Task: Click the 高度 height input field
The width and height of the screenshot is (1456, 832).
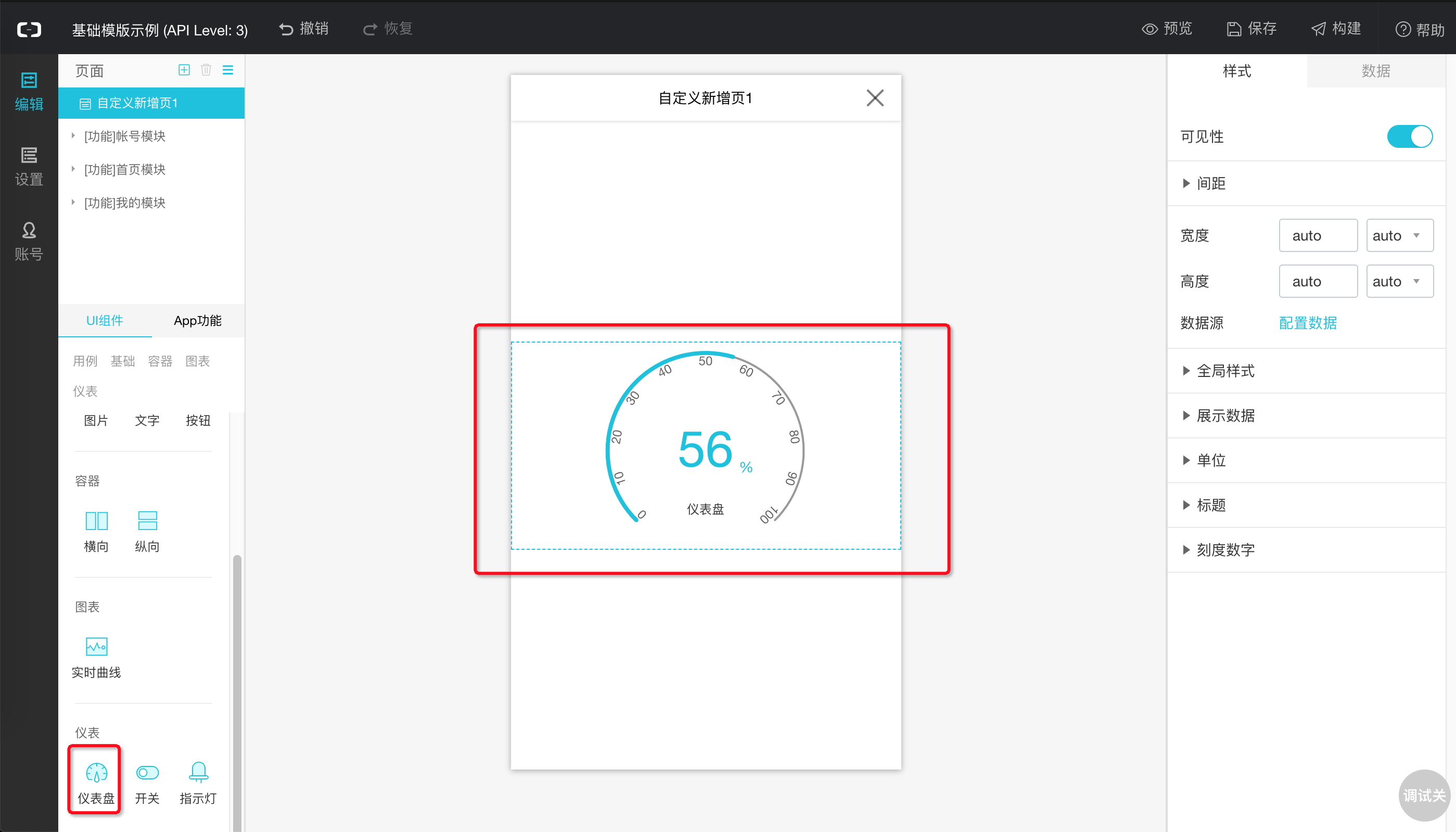Action: click(x=1318, y=281)
